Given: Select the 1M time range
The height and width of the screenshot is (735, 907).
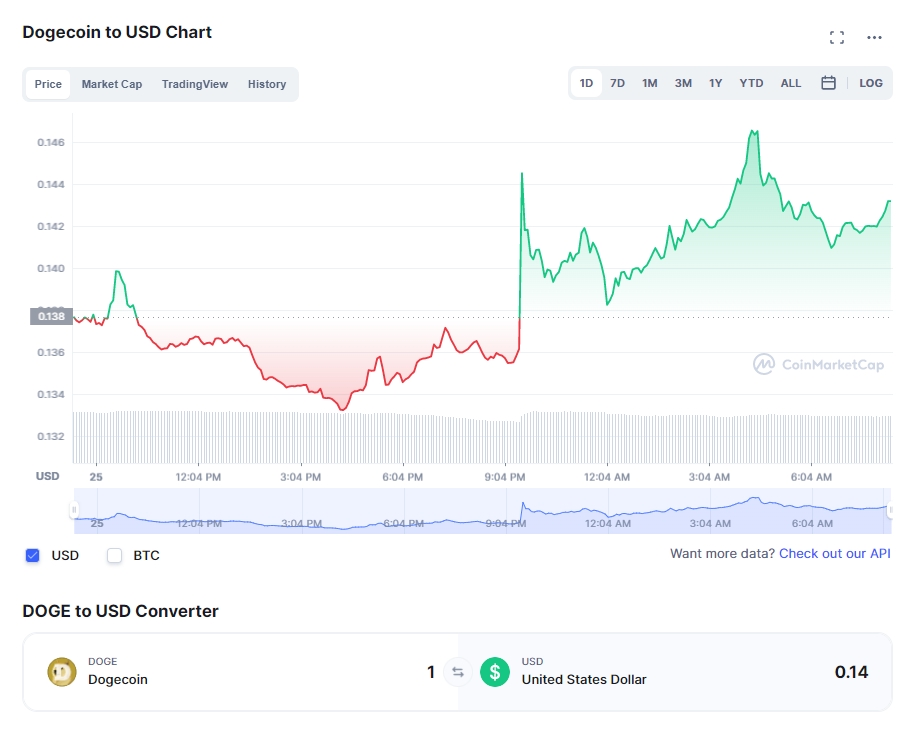Looking at the screenshot, I should [650, 83].
